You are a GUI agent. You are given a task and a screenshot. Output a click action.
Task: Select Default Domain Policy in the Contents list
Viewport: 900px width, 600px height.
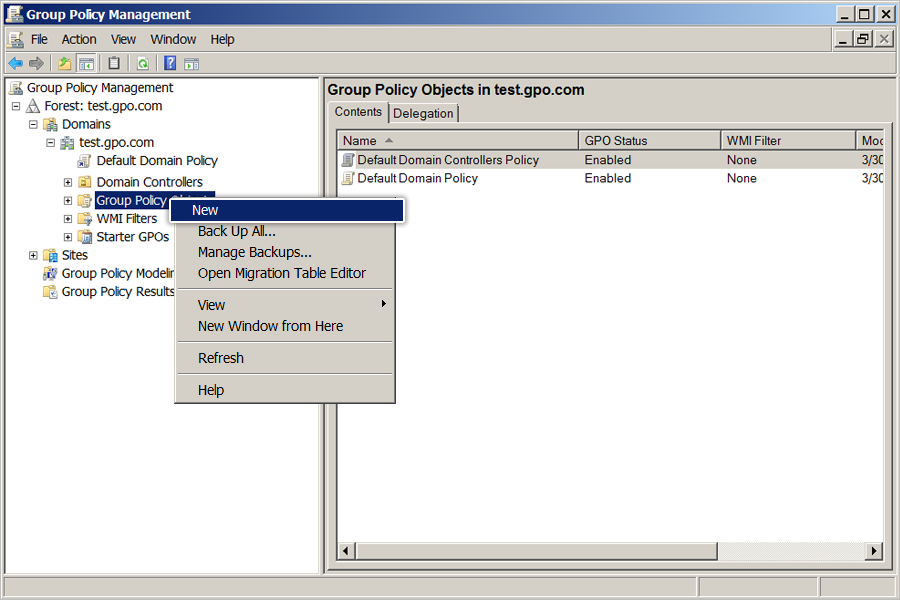point(417,179)
